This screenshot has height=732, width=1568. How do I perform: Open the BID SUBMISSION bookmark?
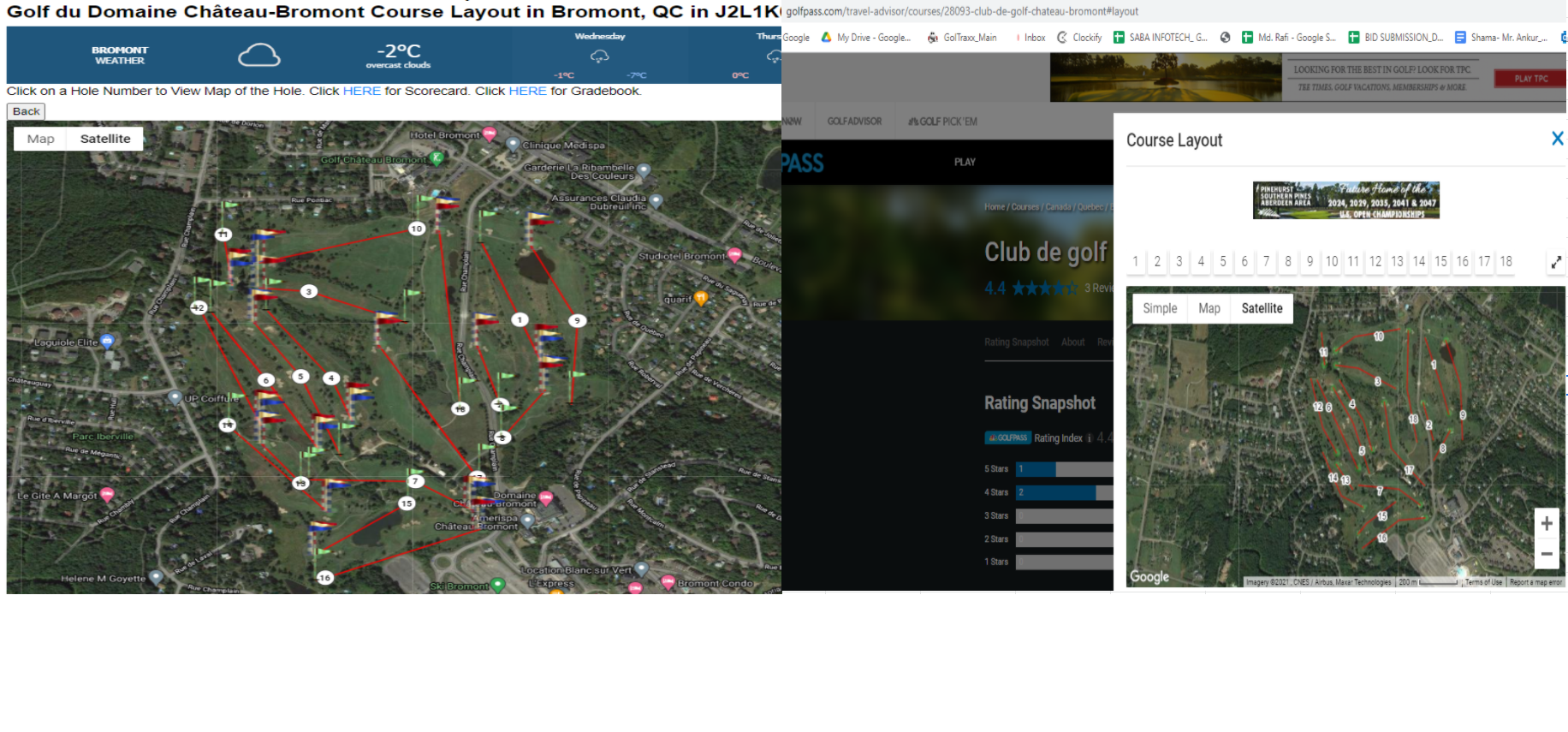point(1396,38)
